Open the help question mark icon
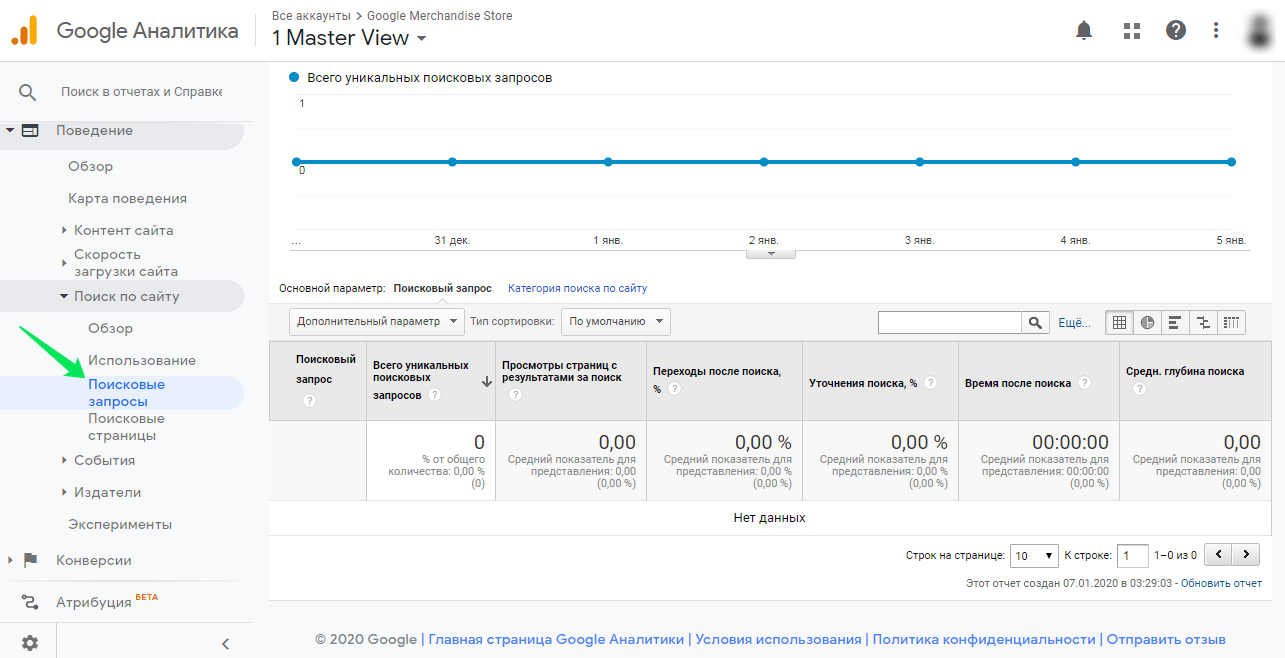The width and height of the screenshot is (1285, 658). (x=1176, y=30)
